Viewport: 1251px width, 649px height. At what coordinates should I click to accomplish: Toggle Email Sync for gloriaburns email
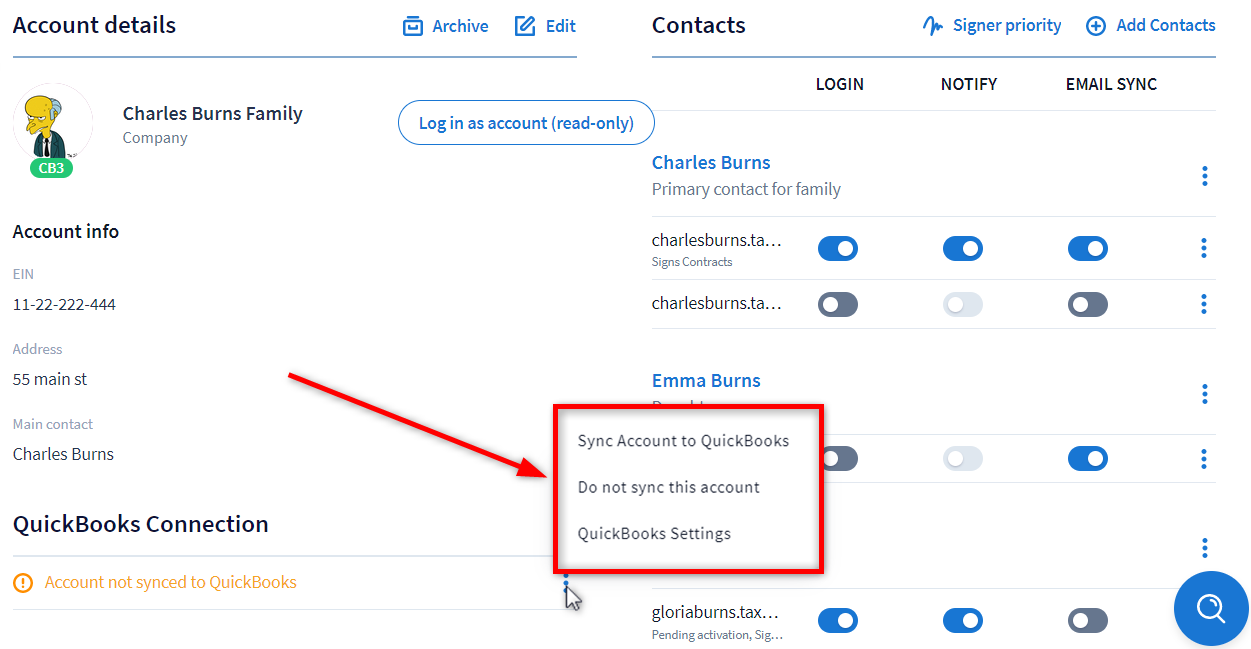pyautogui.click(x=1088, y=621)
